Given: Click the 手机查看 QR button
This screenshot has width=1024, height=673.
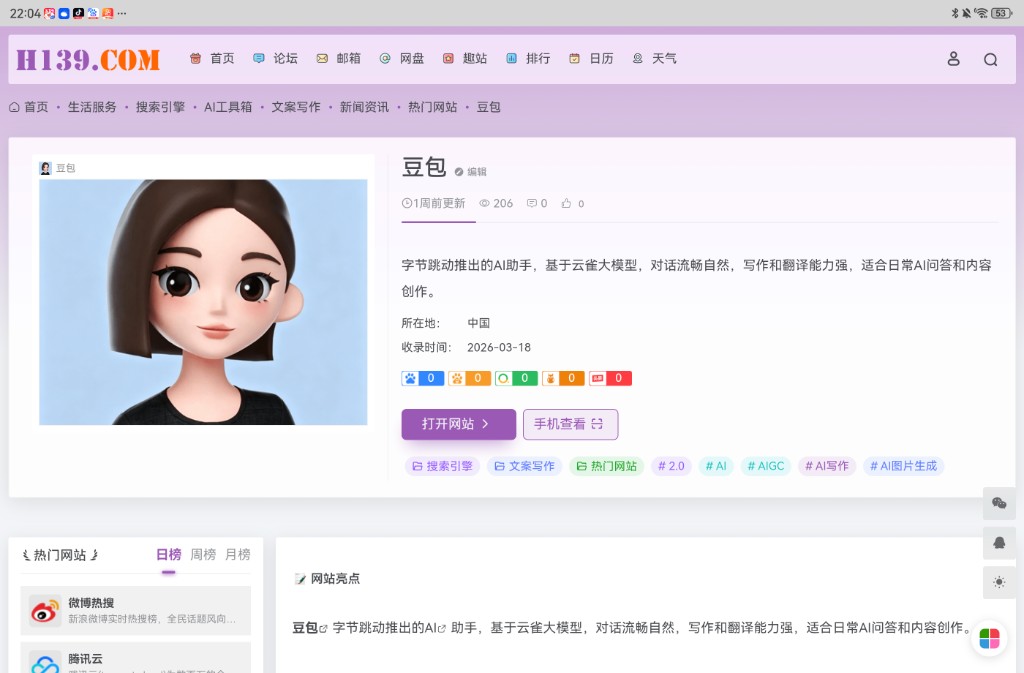Looking at the screenshot, I should click(570, 424).
